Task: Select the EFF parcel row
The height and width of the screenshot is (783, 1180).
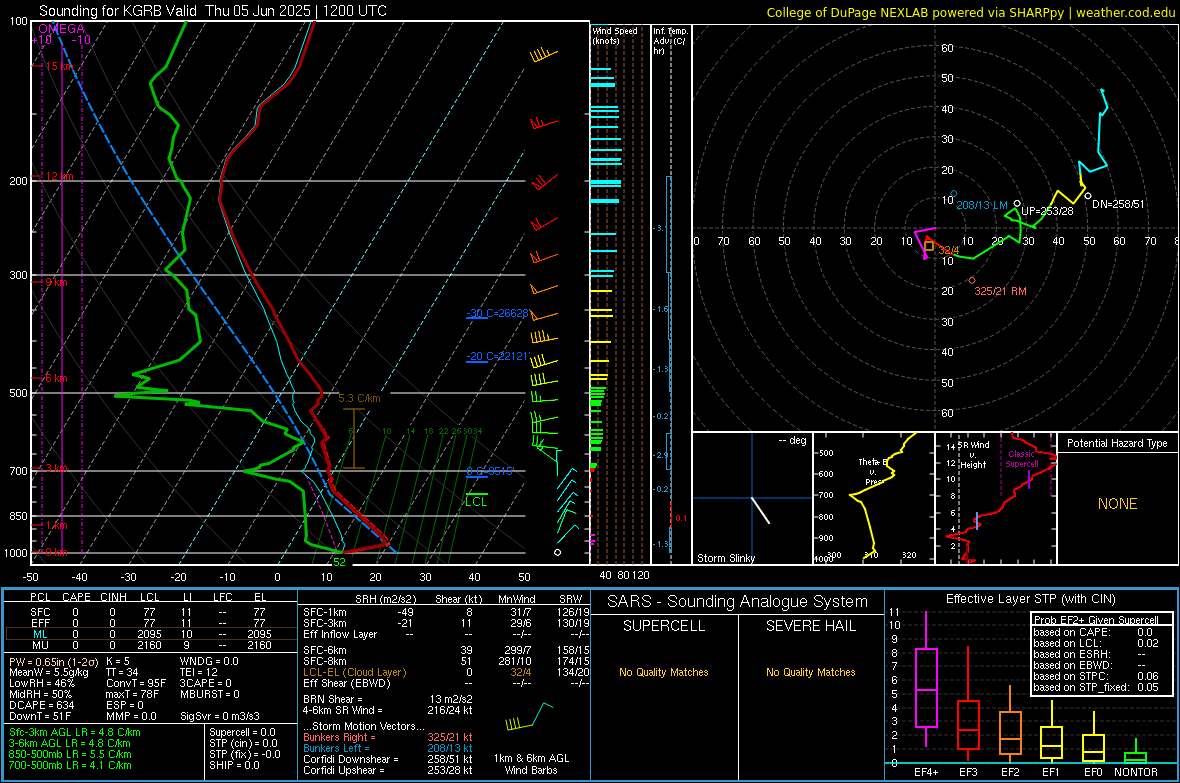Action: coord(150,623)
